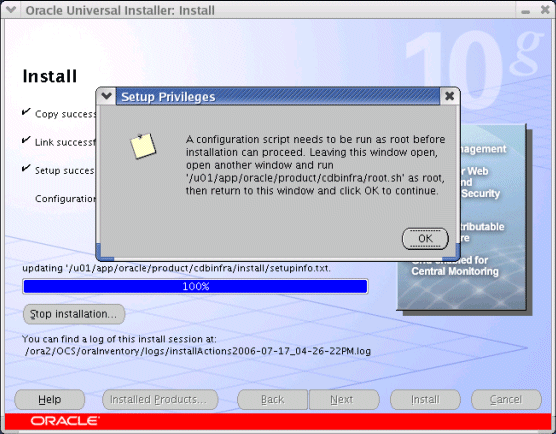Click Installed Products button

coord(160,400)
